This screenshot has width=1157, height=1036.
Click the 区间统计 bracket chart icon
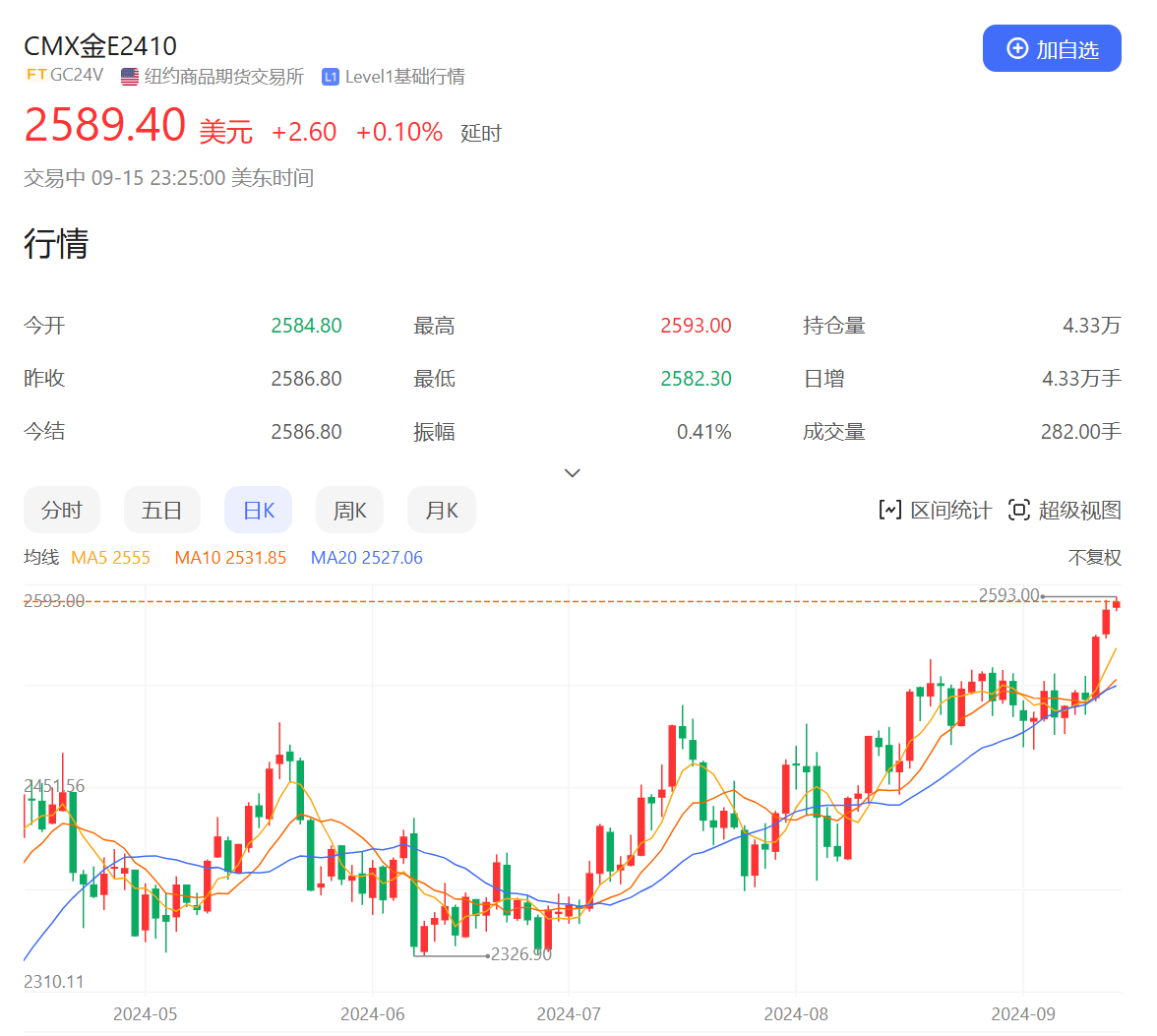[889, 510]
